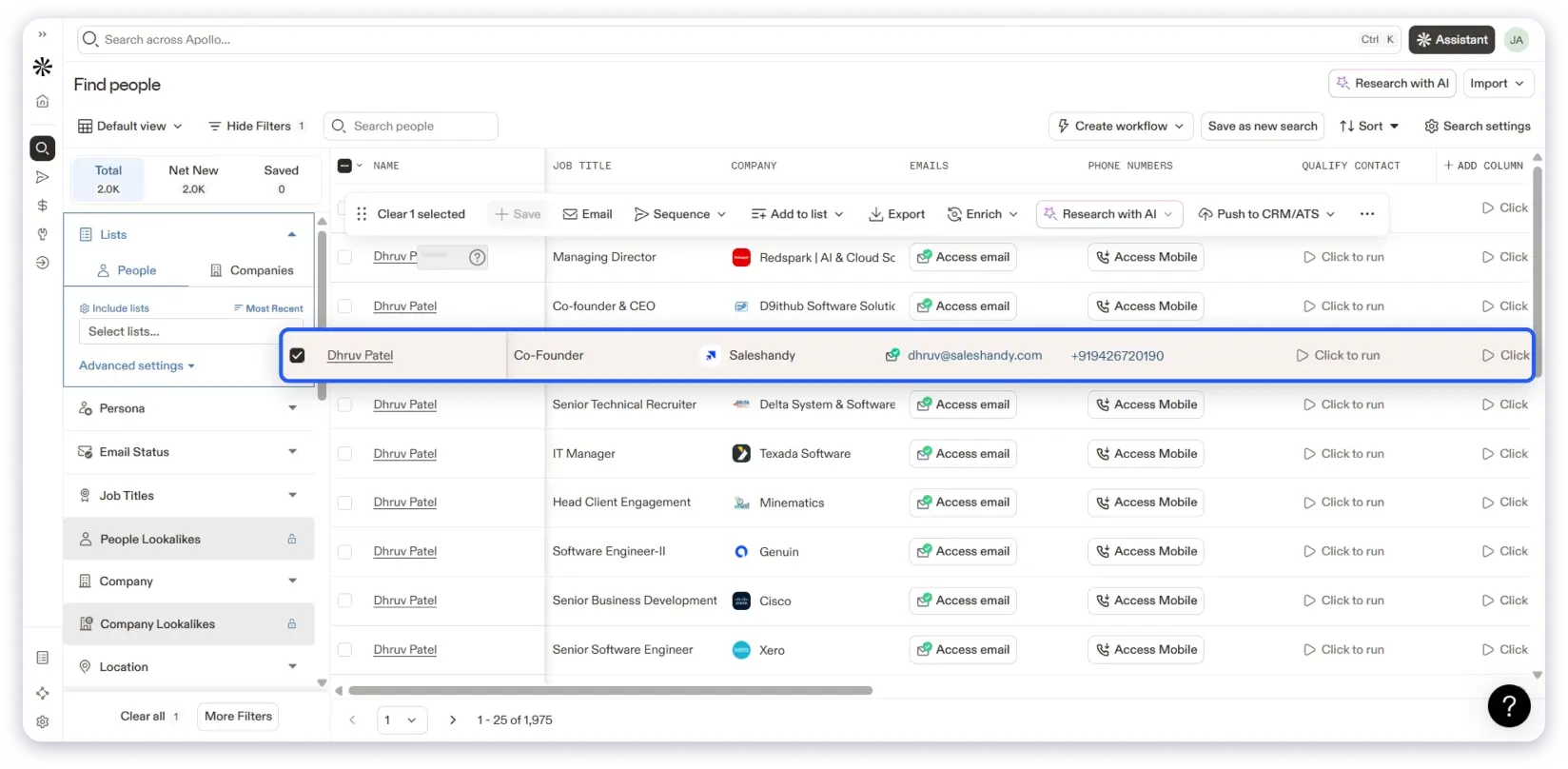Viewport: 1568px width, 769px height.
Task: Click the Select lists input field
Action: 190,331
